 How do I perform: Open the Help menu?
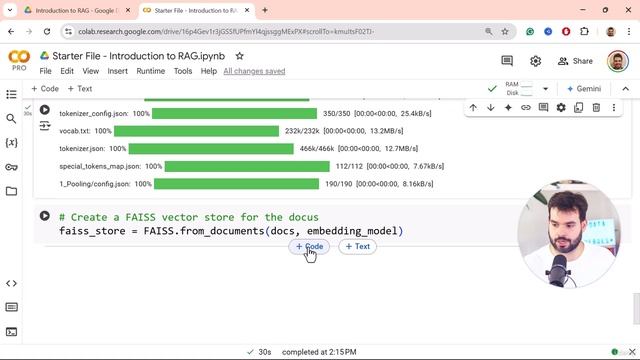[x=209, y=71]
